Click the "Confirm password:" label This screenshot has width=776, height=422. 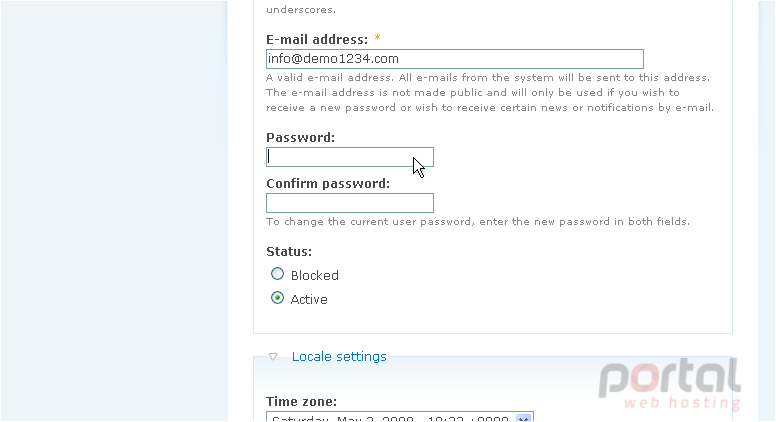[328, 184]
